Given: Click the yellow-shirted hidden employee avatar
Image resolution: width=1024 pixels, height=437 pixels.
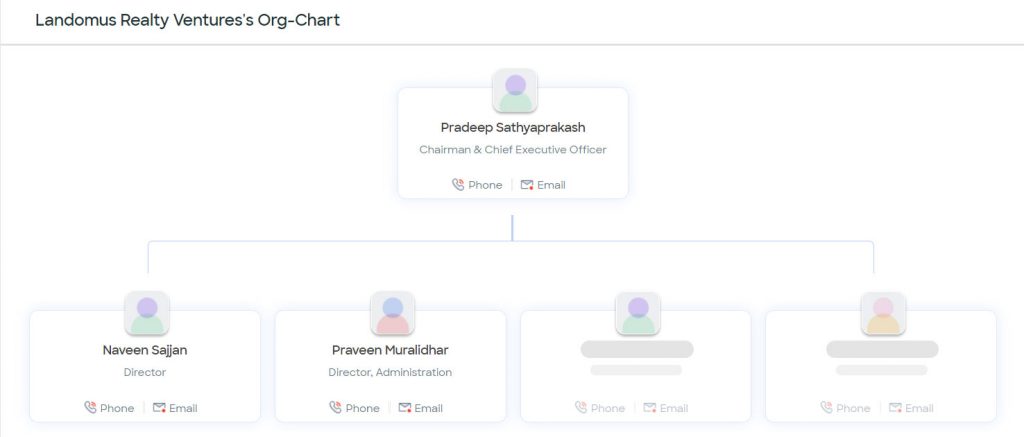Looking at the screenshot, I should [883, 314].
